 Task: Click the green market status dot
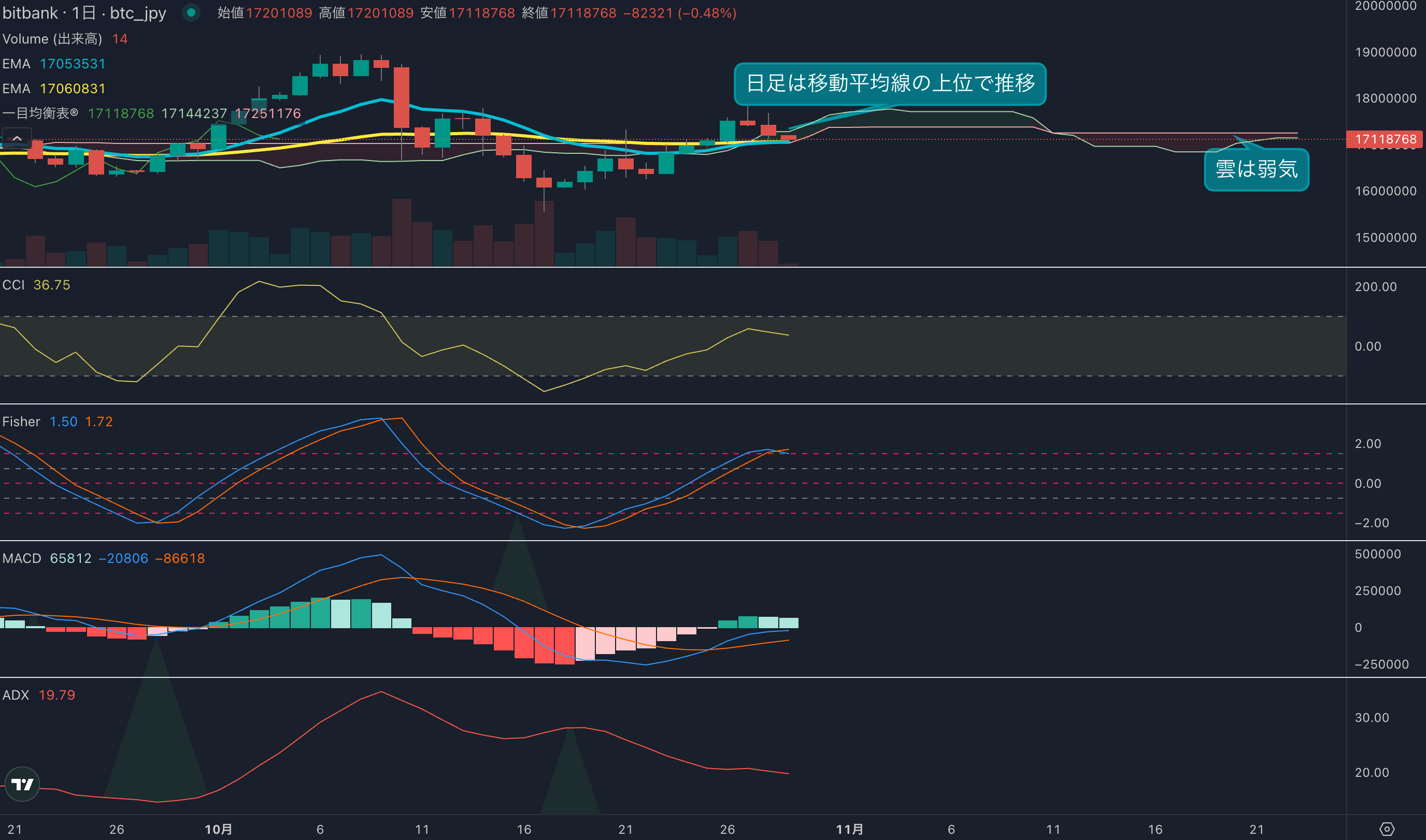[191, 12]
